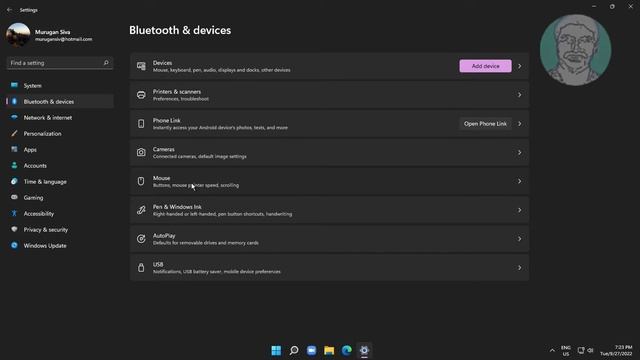
Task: Expand Pen & Windows Ink chevron
Action: click(520, 210)
